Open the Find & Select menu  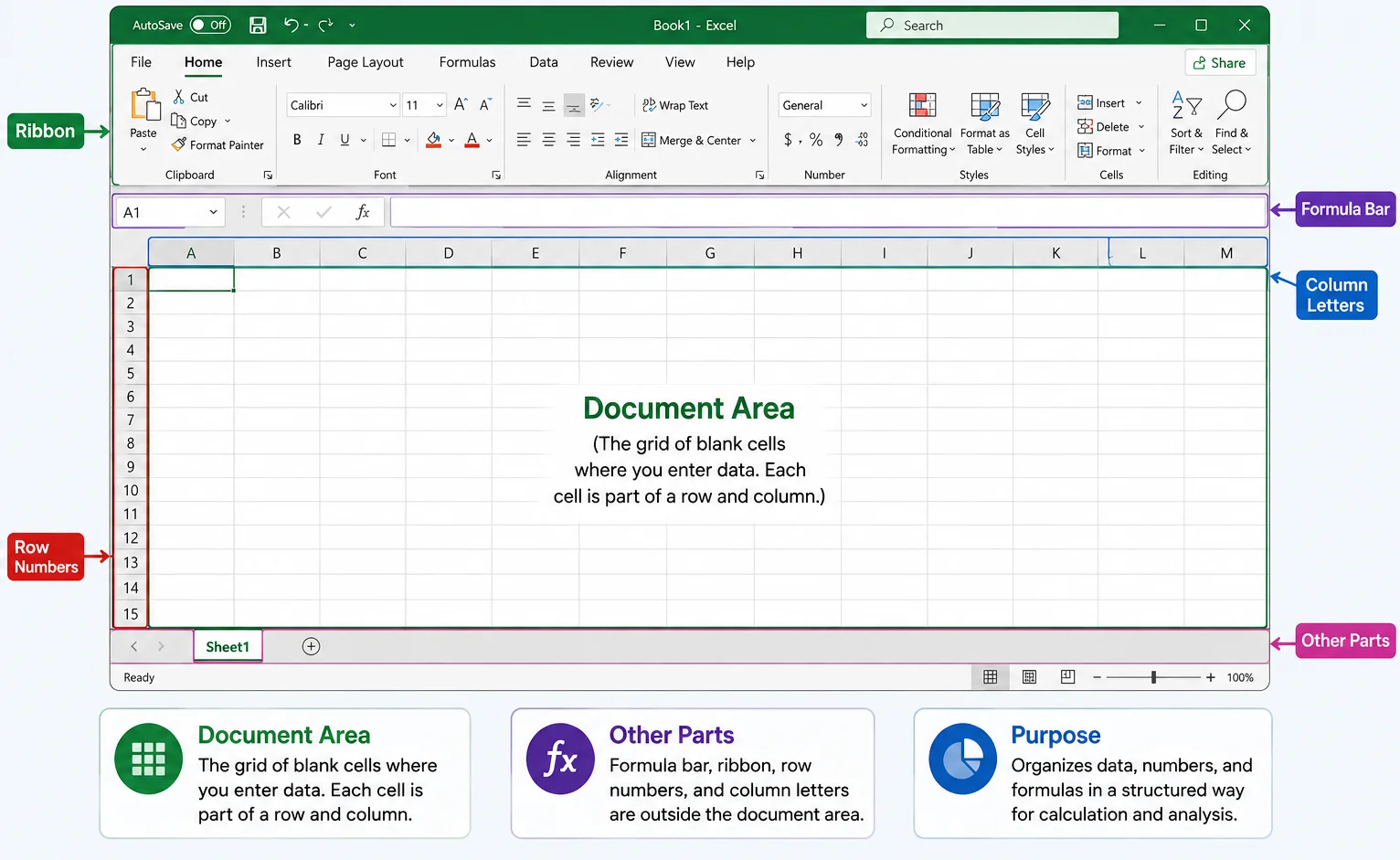tap(1231, 123)
